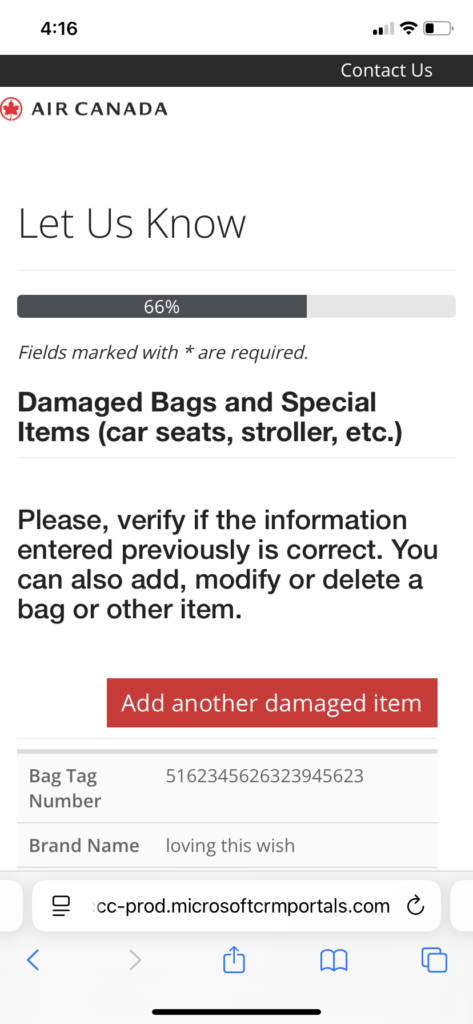The image size is (473, 1024).
Task: Reload the page with refresh icon
Action: pos(416,906)
